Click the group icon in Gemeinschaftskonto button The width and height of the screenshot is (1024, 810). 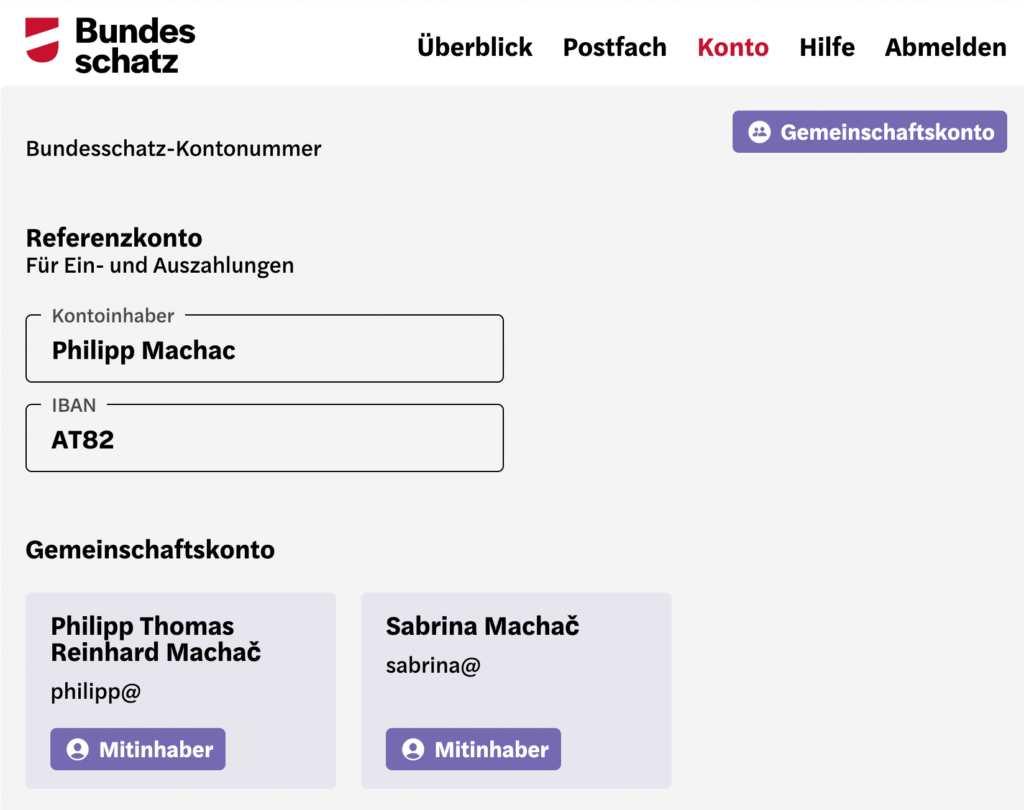(759, 132)
